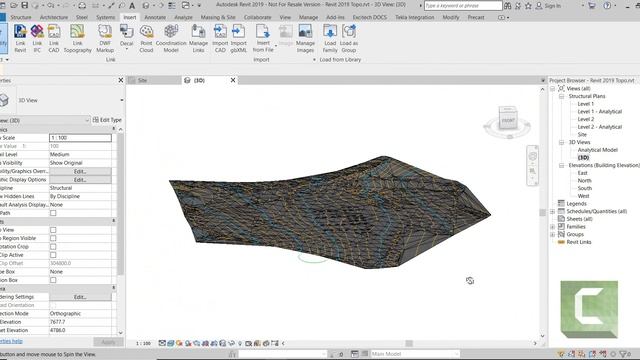This screenshot has height=360, width=640.
Task: Click the Text 'A' icon in quick access toolbar
Action: click(x=132, y=6)
